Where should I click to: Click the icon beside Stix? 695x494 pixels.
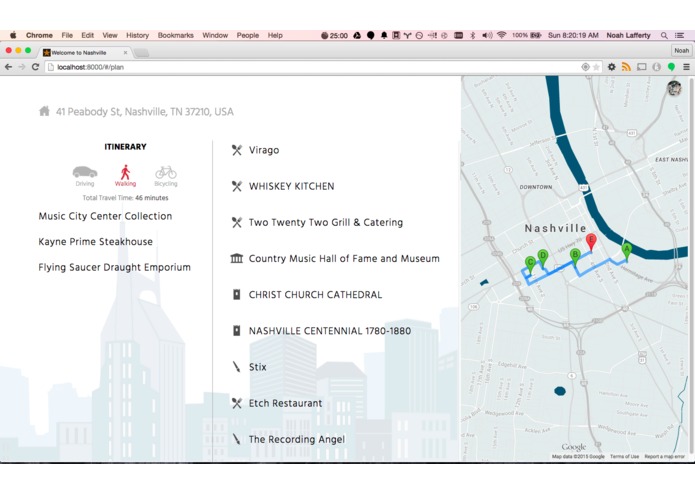click(x=237, y=367)
